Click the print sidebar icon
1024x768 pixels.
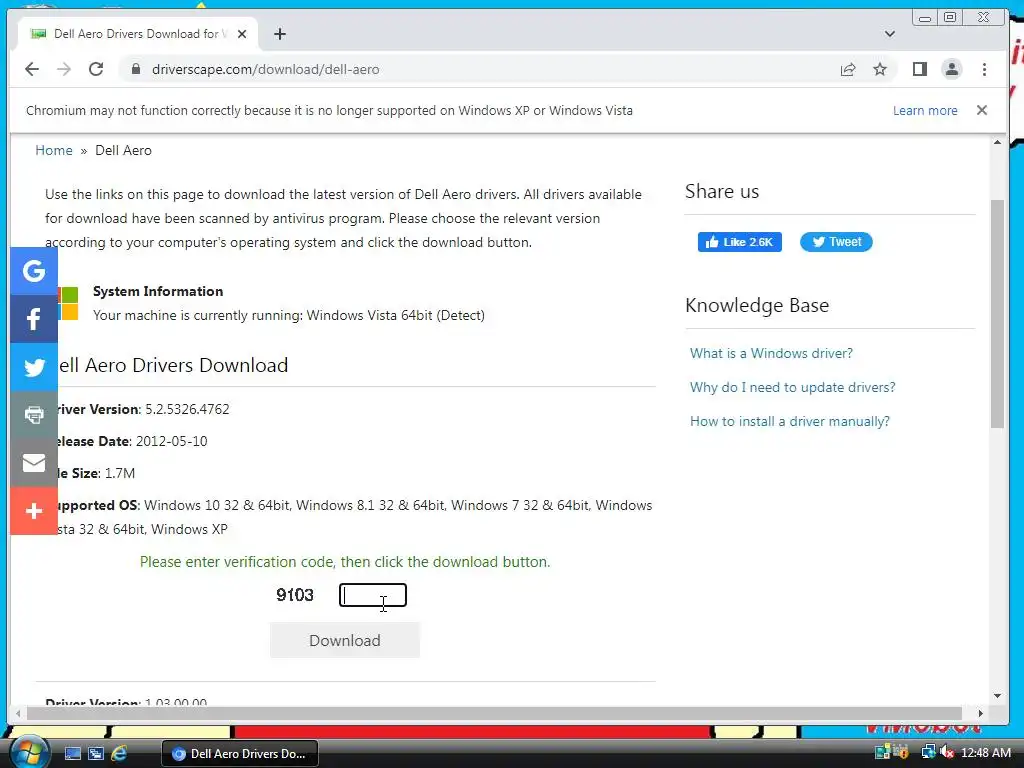click(34, 415)
